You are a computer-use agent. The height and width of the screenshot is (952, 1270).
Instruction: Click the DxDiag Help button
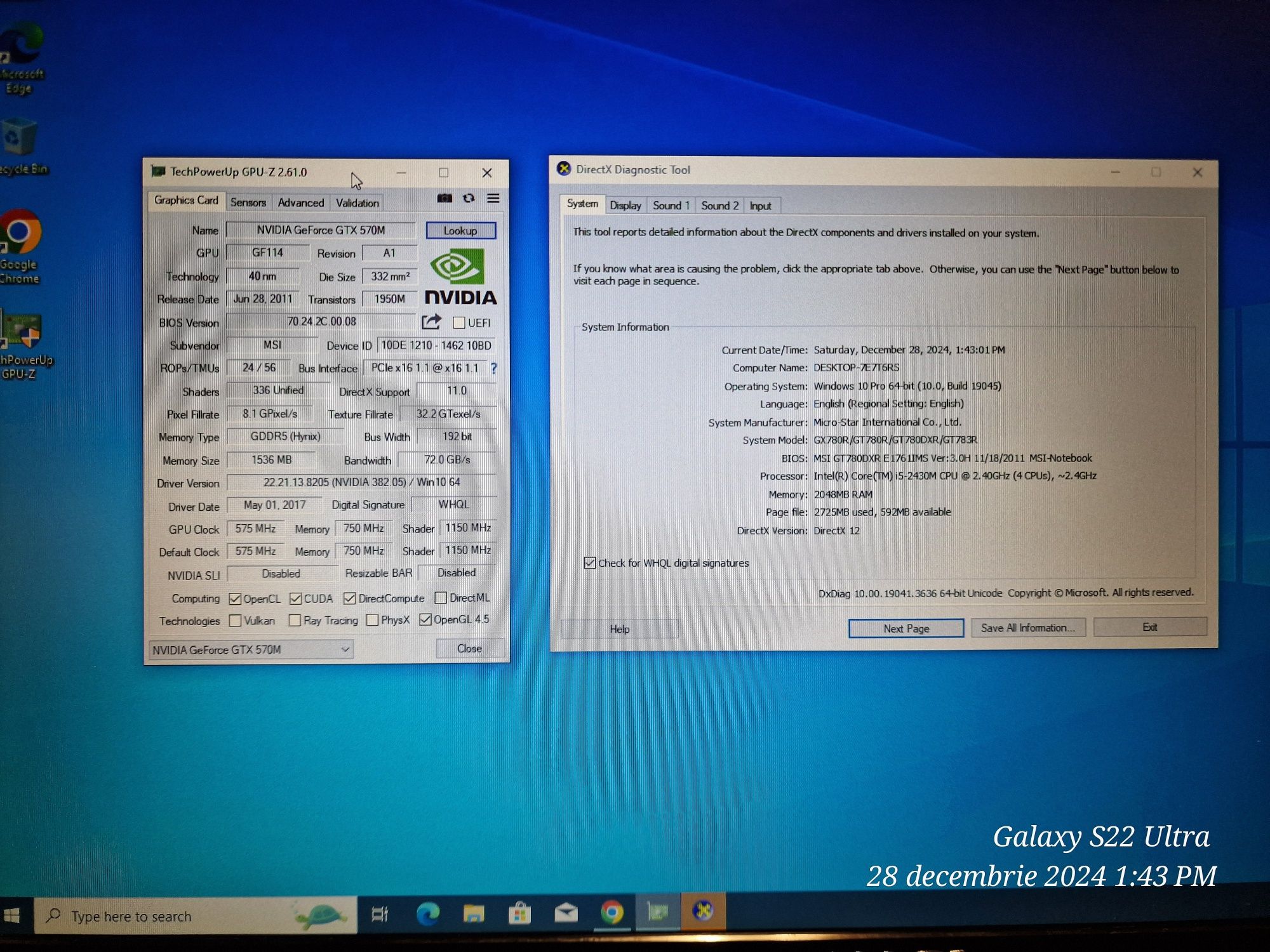pos(620,629)
